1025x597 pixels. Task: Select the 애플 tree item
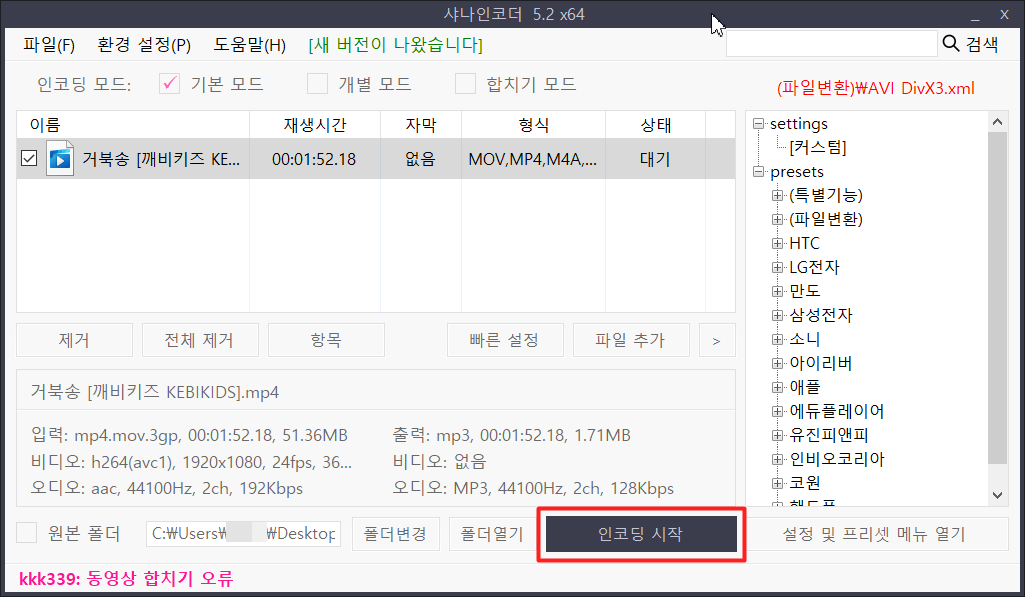pos(805,387)
